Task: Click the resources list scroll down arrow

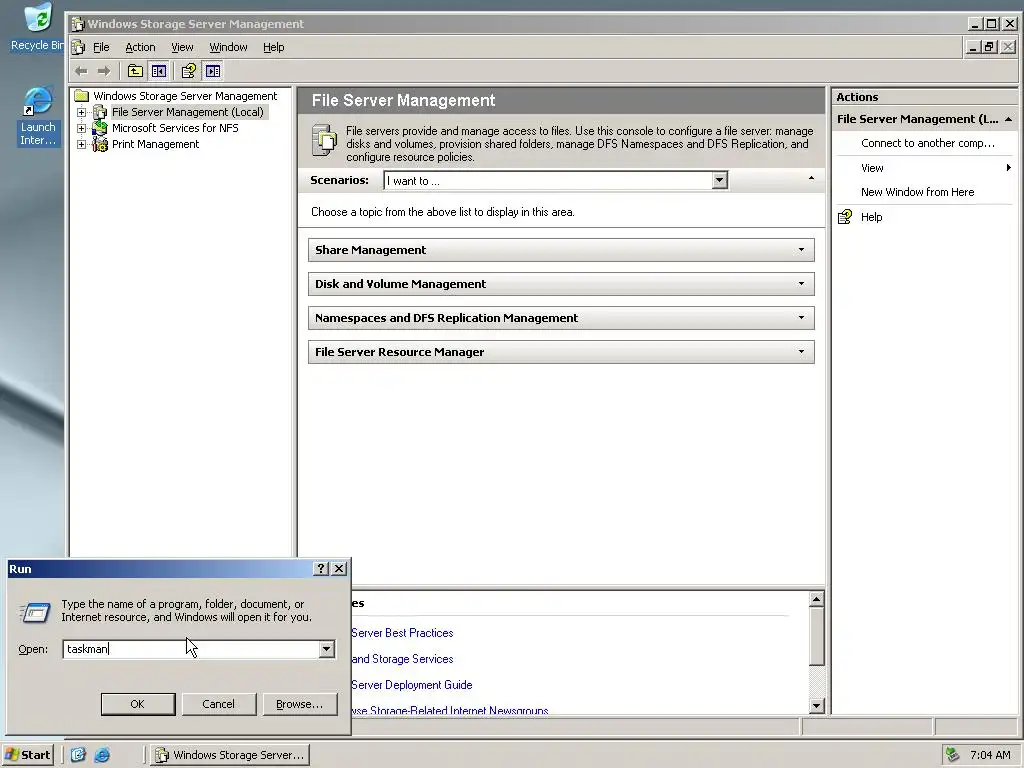Action: tap(816, 705)
